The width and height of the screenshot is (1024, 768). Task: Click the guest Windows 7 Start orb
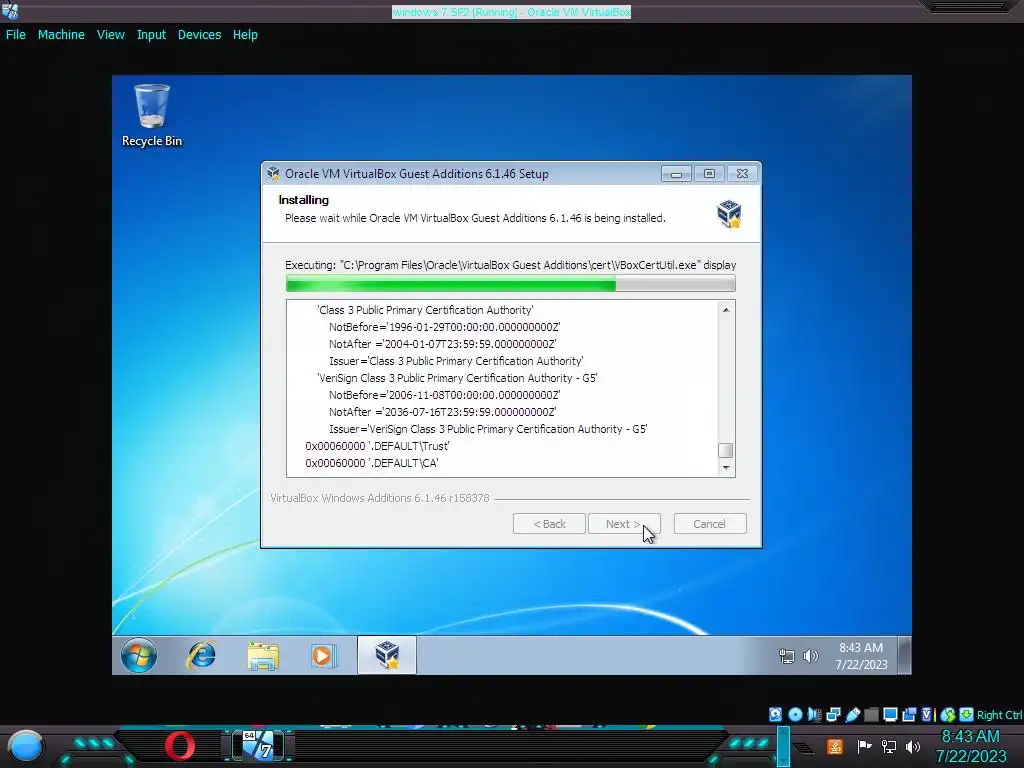(138, 655)
